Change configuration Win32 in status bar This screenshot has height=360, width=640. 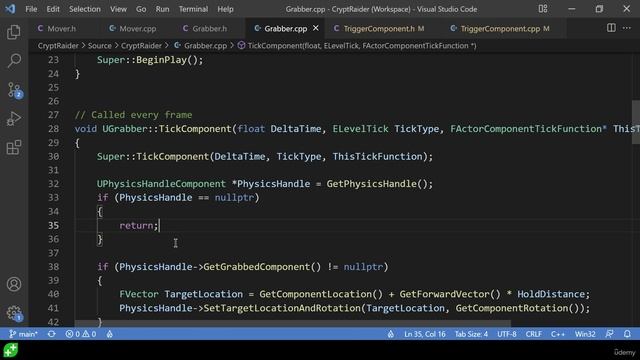coord(585,334)
